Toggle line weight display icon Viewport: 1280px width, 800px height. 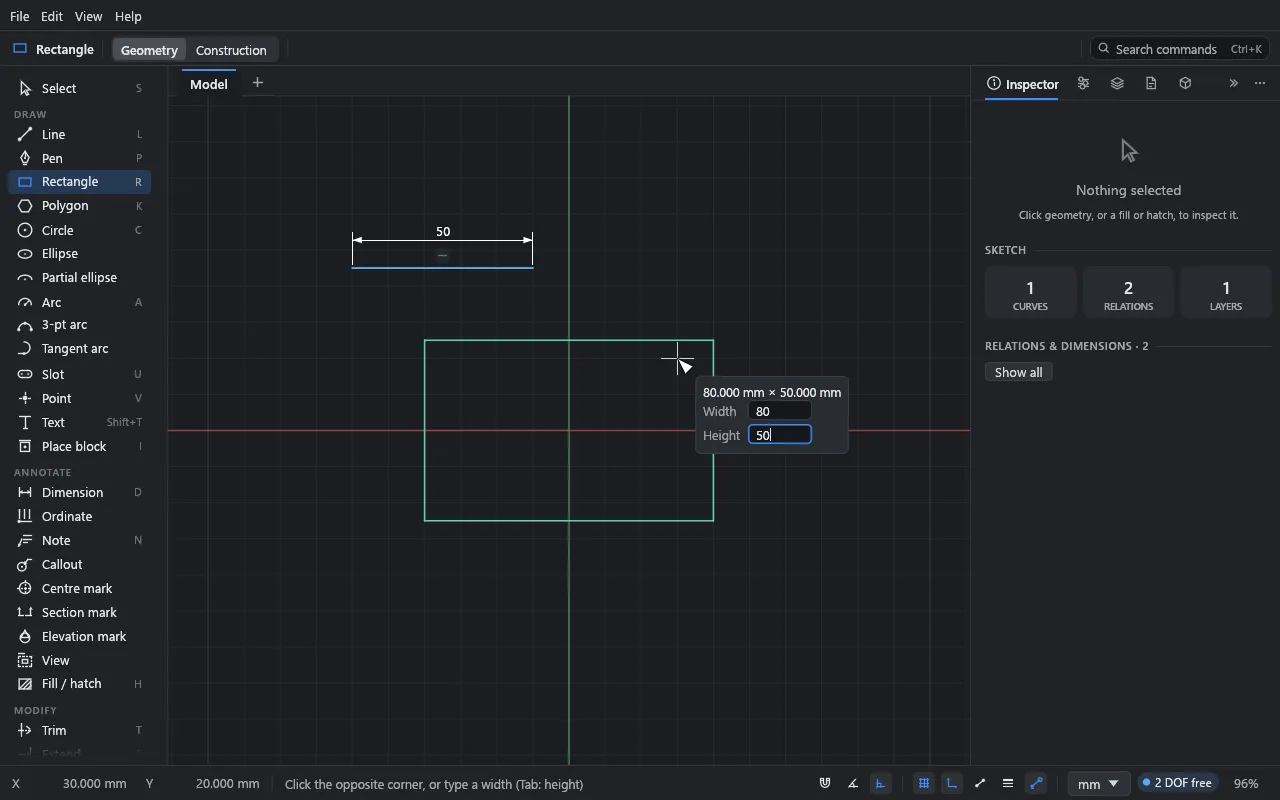pyautogui.click(x=1008, y=784)
